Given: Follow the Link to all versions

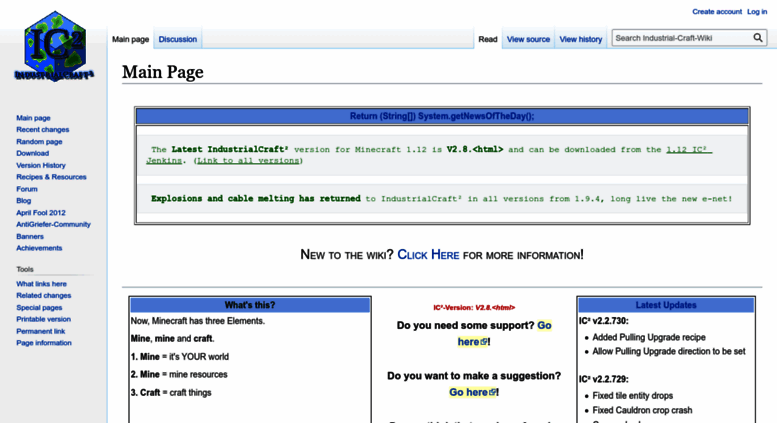Looking at the screenshot, I should click(248, 160).
